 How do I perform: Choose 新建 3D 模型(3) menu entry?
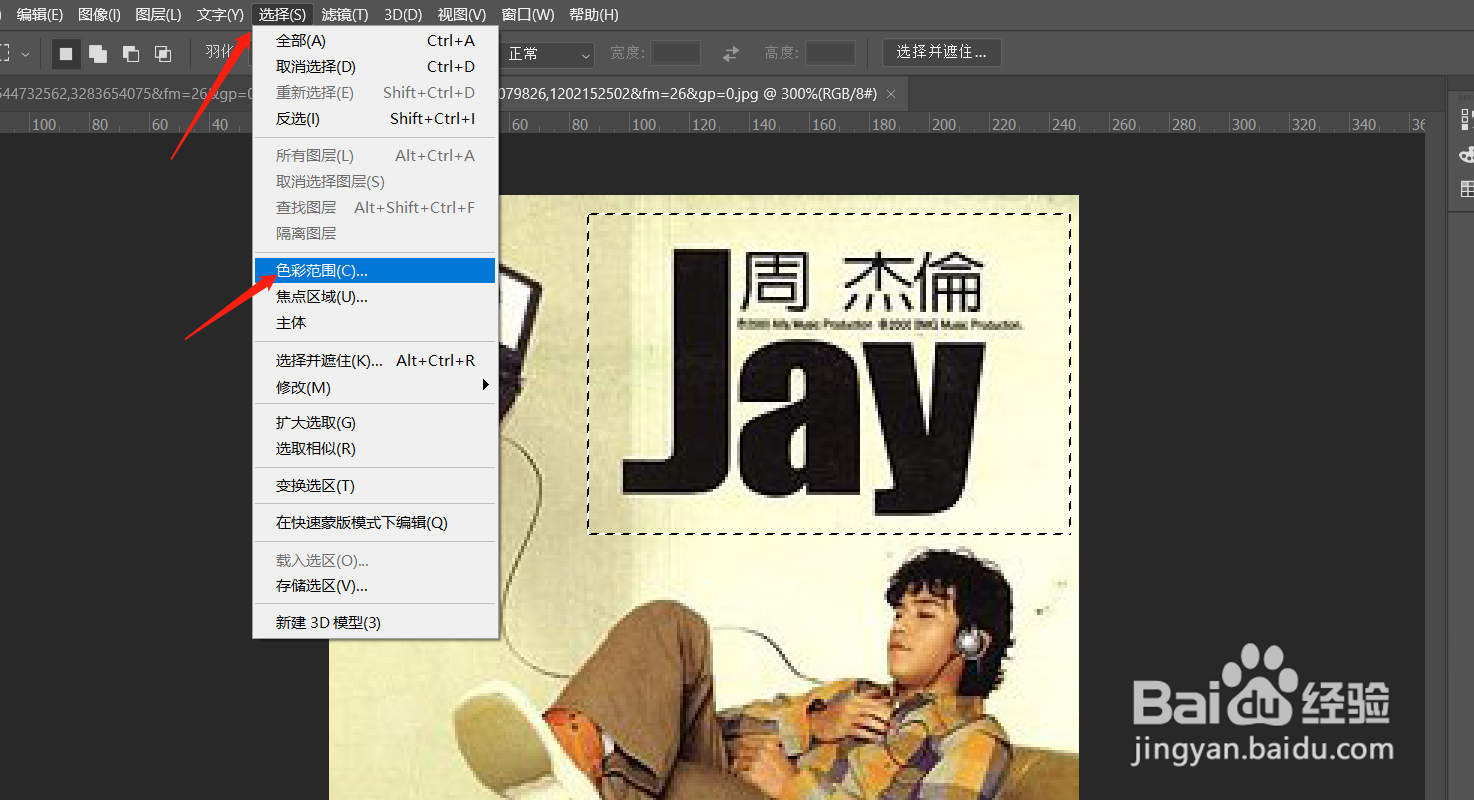pos(375,623)
